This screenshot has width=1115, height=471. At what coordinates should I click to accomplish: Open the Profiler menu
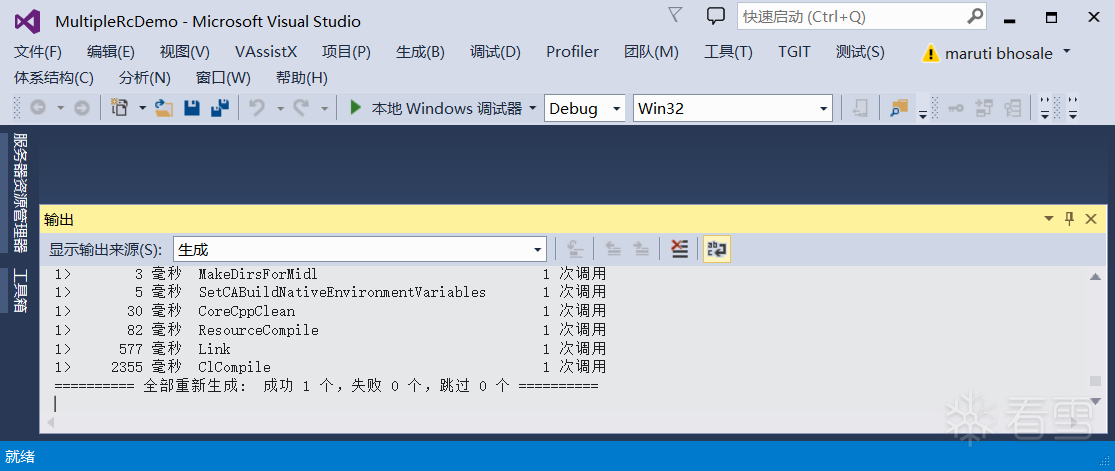[572, 52]
